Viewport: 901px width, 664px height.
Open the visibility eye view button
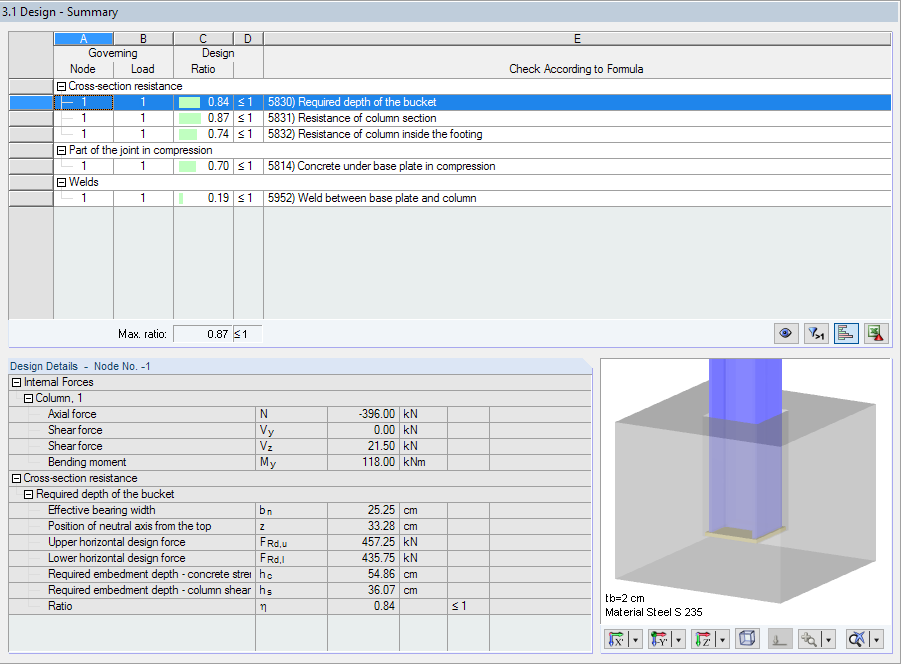point(786,333)
